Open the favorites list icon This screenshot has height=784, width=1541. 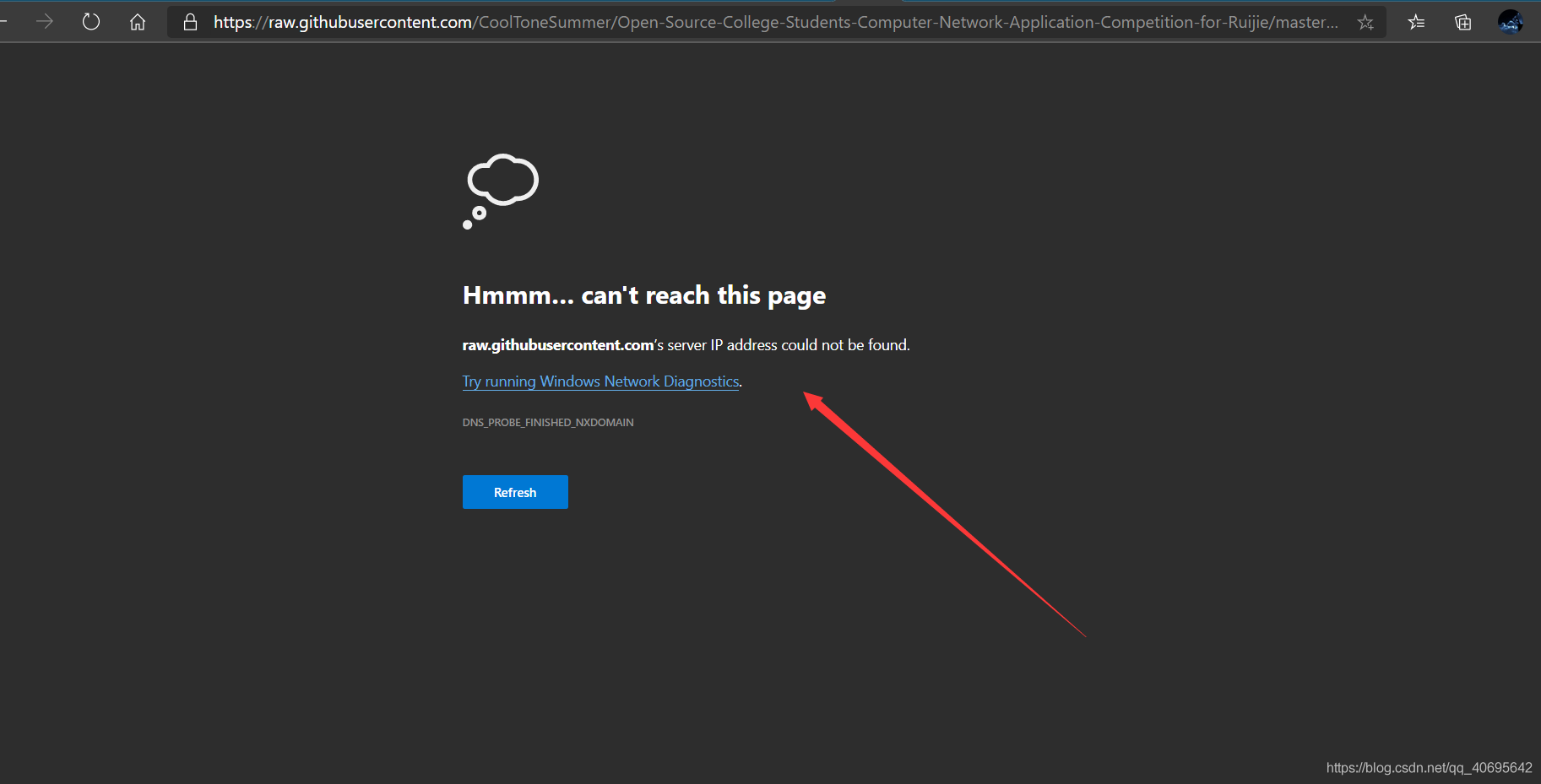pos(1416,23)
